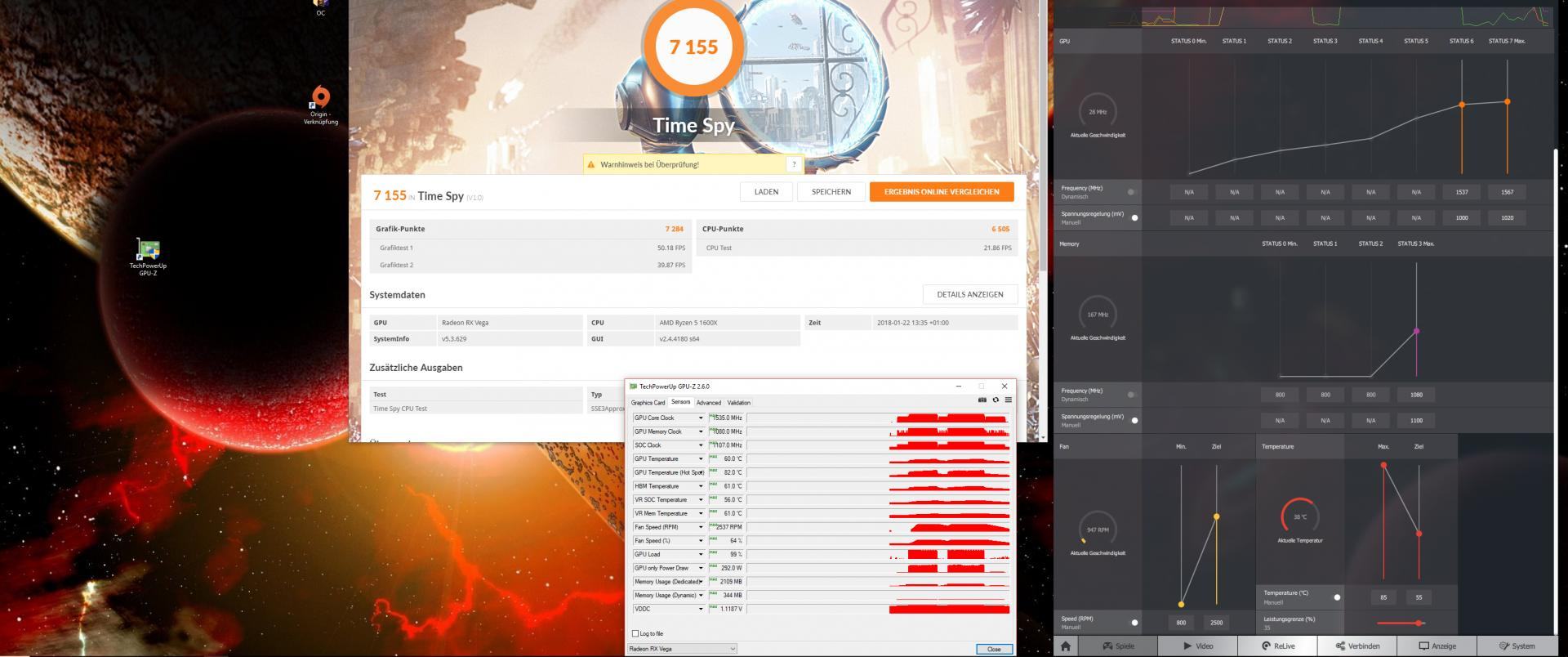This screenshot has height=657, width=1568.
Task: Click the Fan Ziel yellow slider handle
Action: pos(1216,516)
